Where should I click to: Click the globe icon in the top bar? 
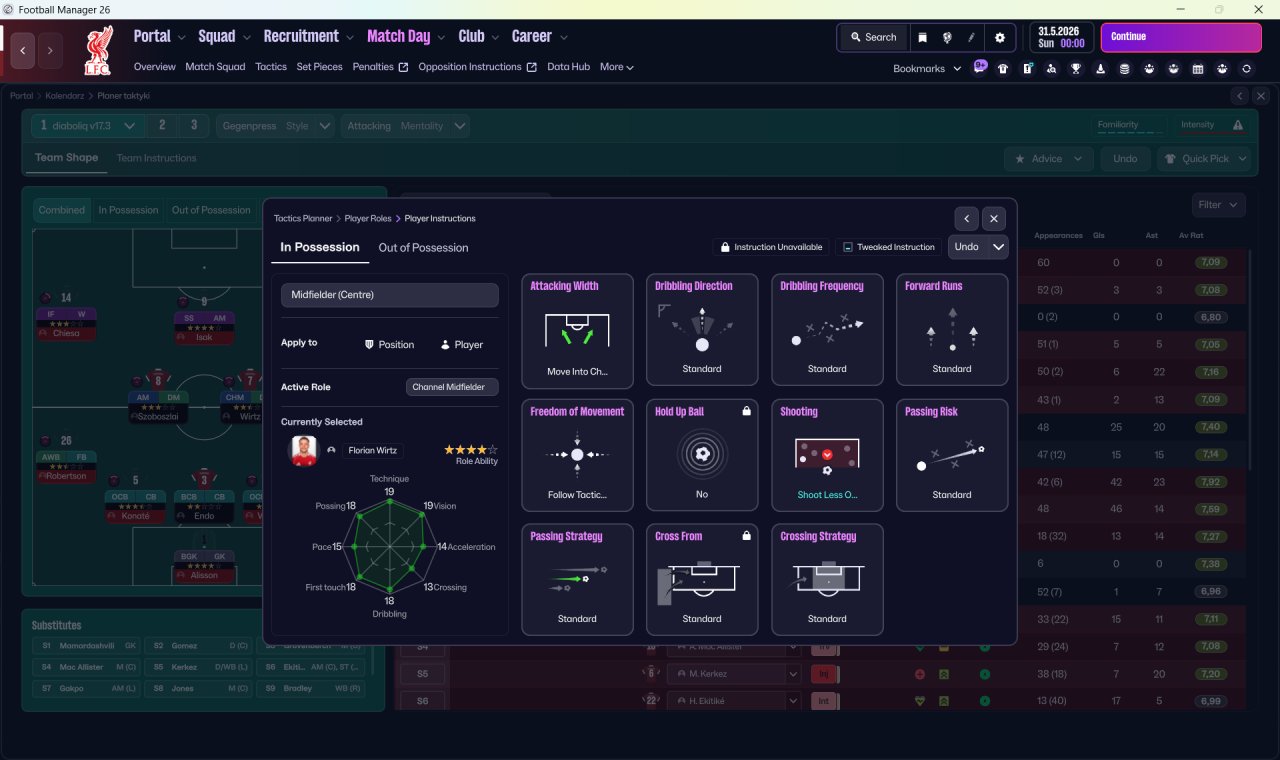(x=946, y=37)
